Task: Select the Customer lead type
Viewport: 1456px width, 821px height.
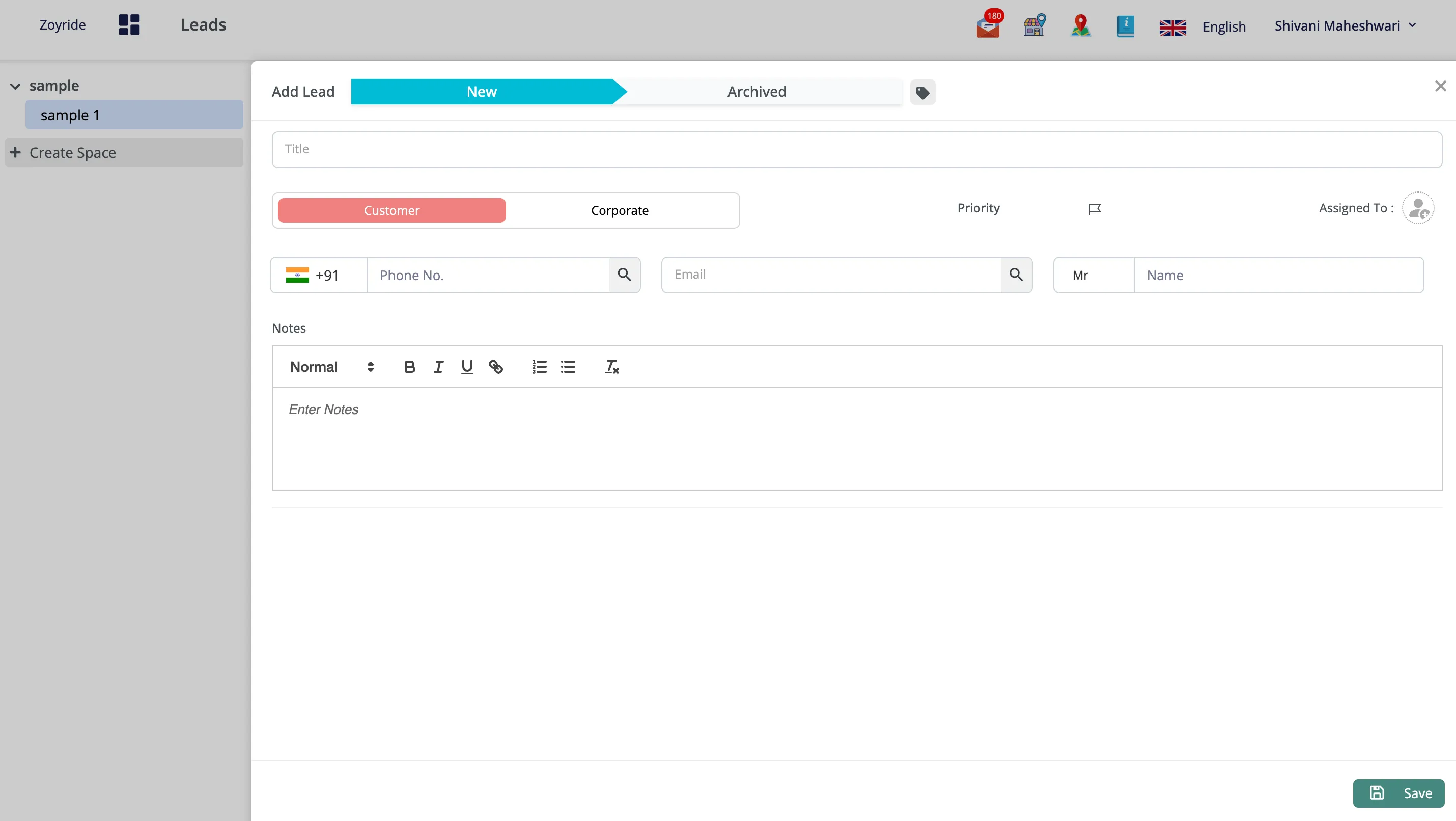Action: (x=391, y=210)
